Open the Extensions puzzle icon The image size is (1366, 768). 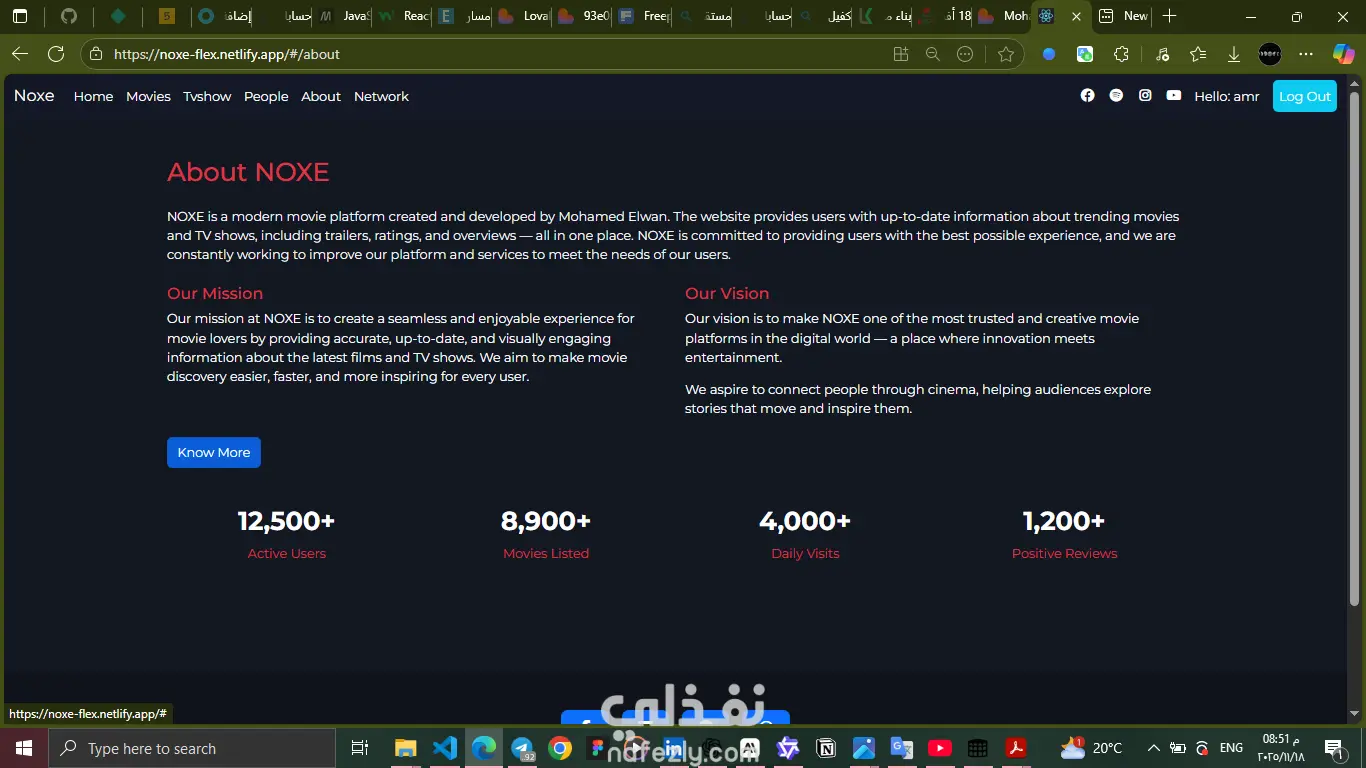(1121, 54)
